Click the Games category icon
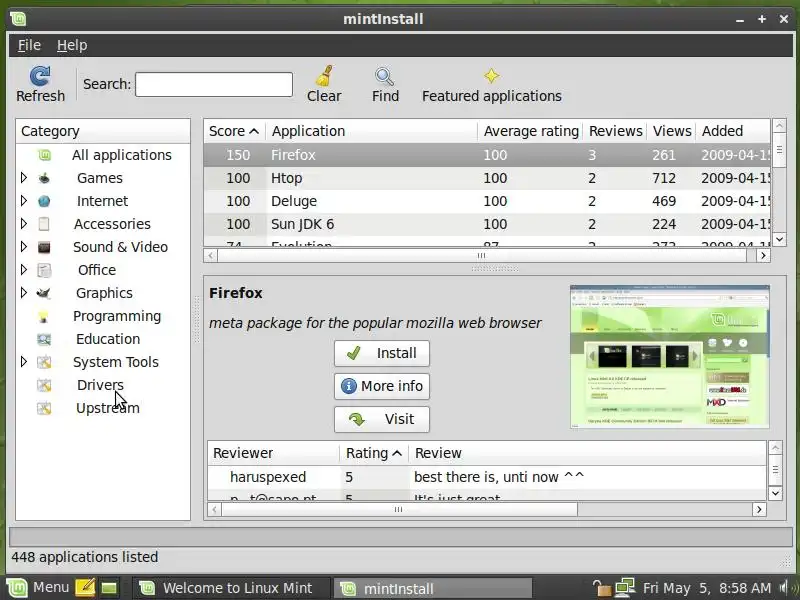Screen dimensions: 800x600 tap(44, 178)
